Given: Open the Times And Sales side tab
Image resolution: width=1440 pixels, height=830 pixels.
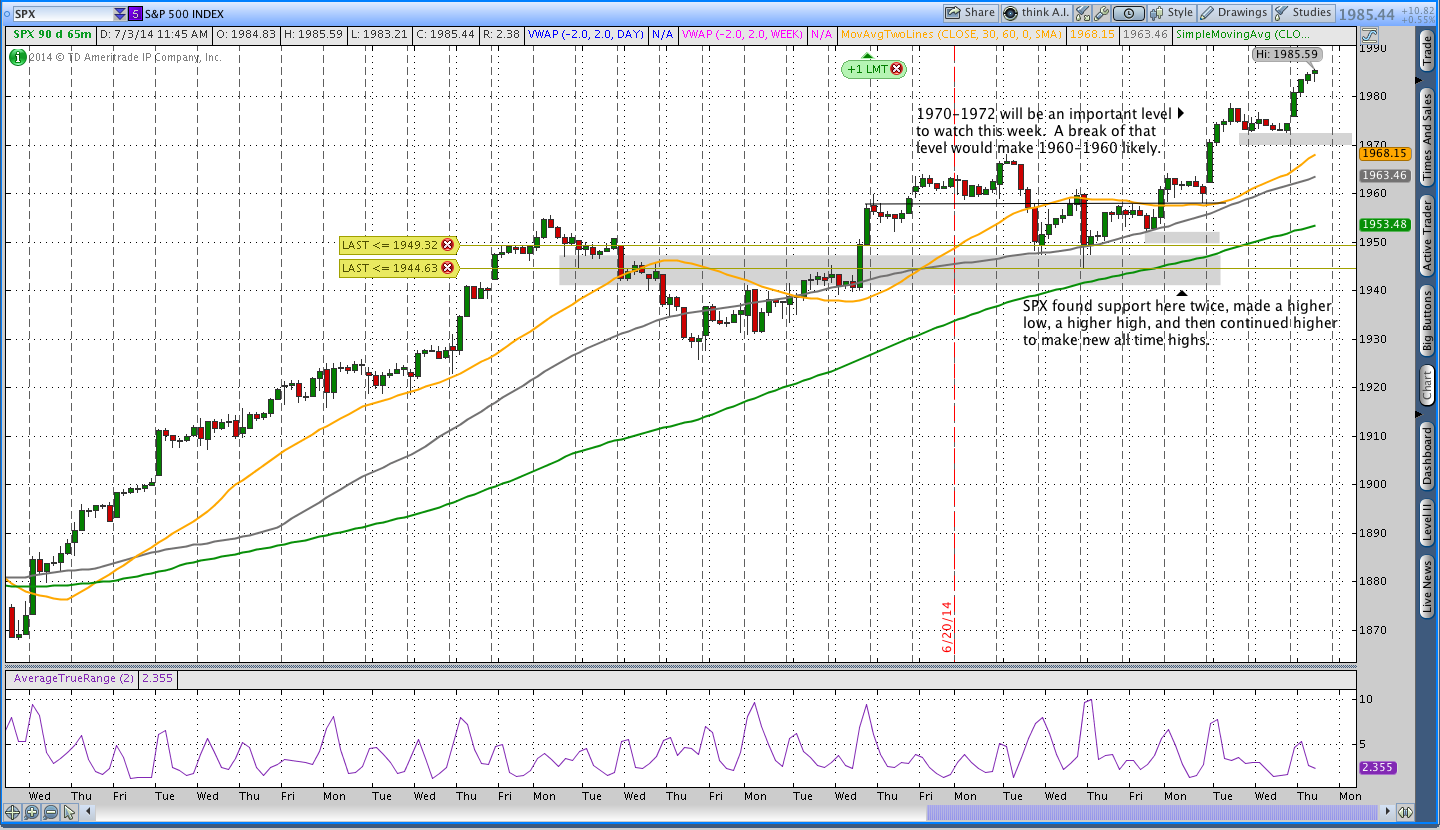Looking at the screenshot, I should coord(1427,136).
